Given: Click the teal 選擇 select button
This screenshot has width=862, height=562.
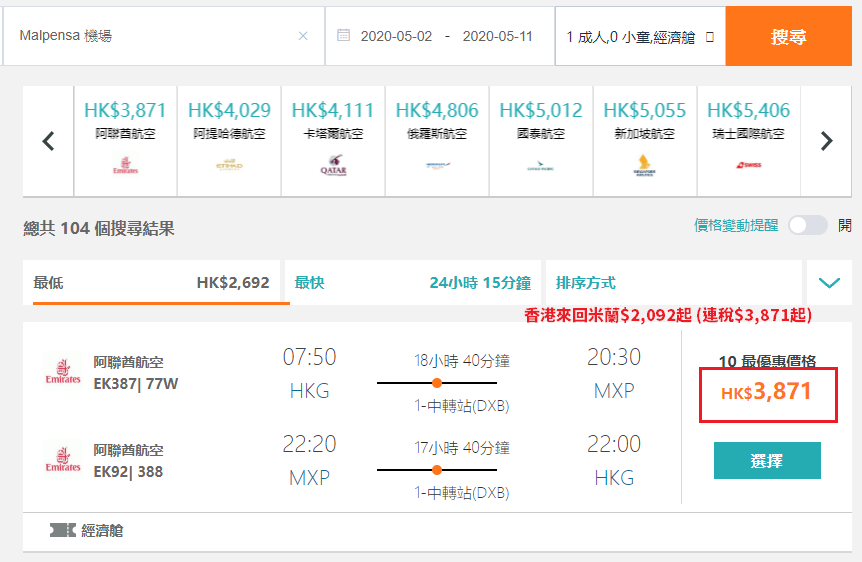Looking at the screenshot, I should (767, 460).
